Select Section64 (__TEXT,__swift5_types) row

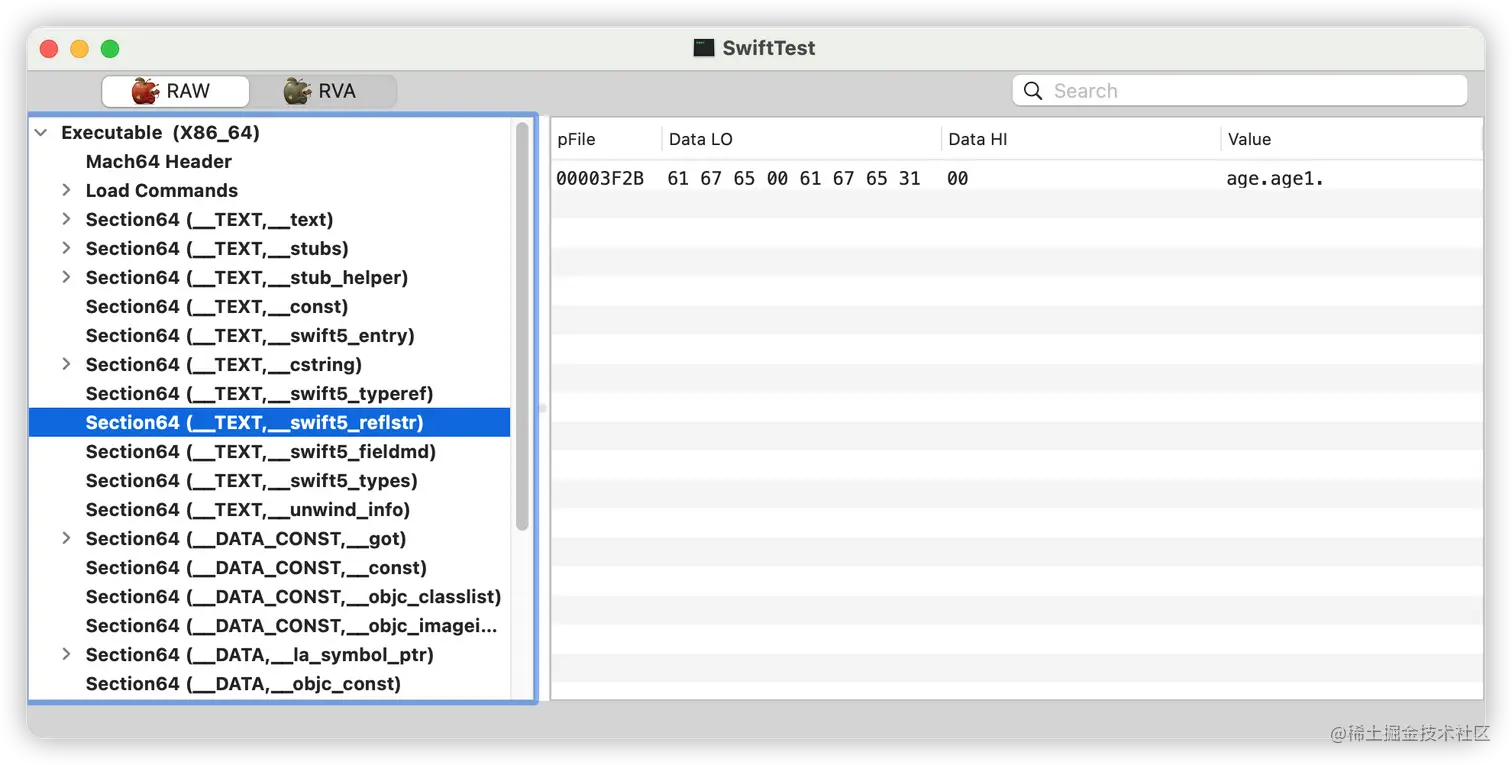pos(270,480)
